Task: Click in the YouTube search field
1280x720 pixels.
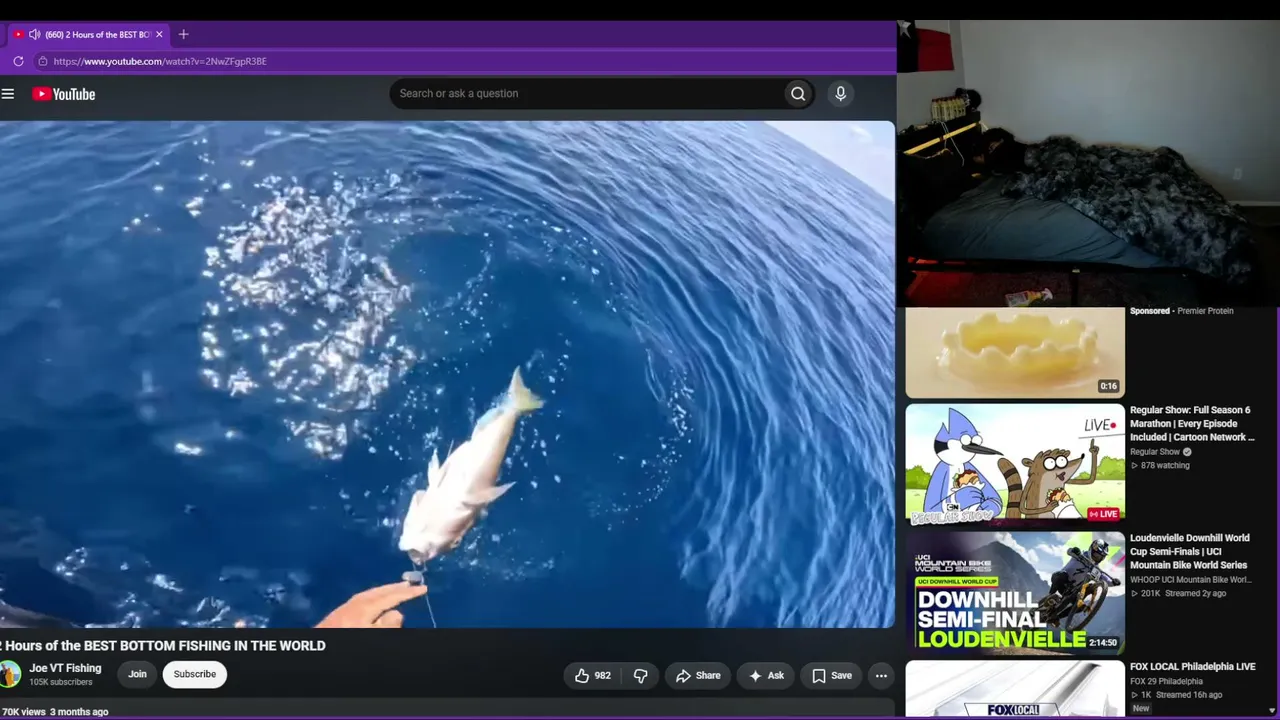Action: pyautogui.click(x=587, y=94)
